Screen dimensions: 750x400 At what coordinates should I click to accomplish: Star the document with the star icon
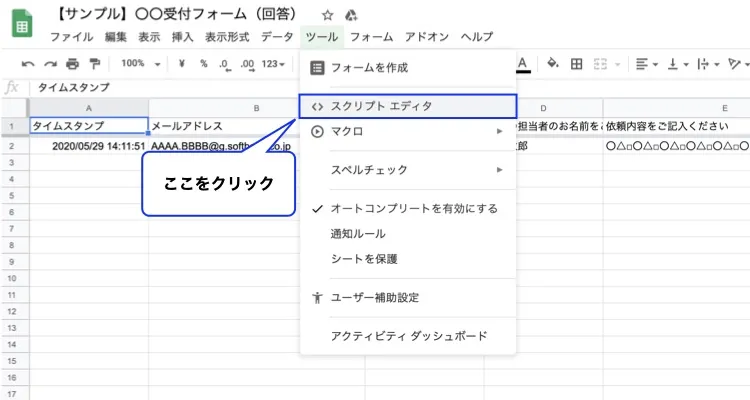327,15
